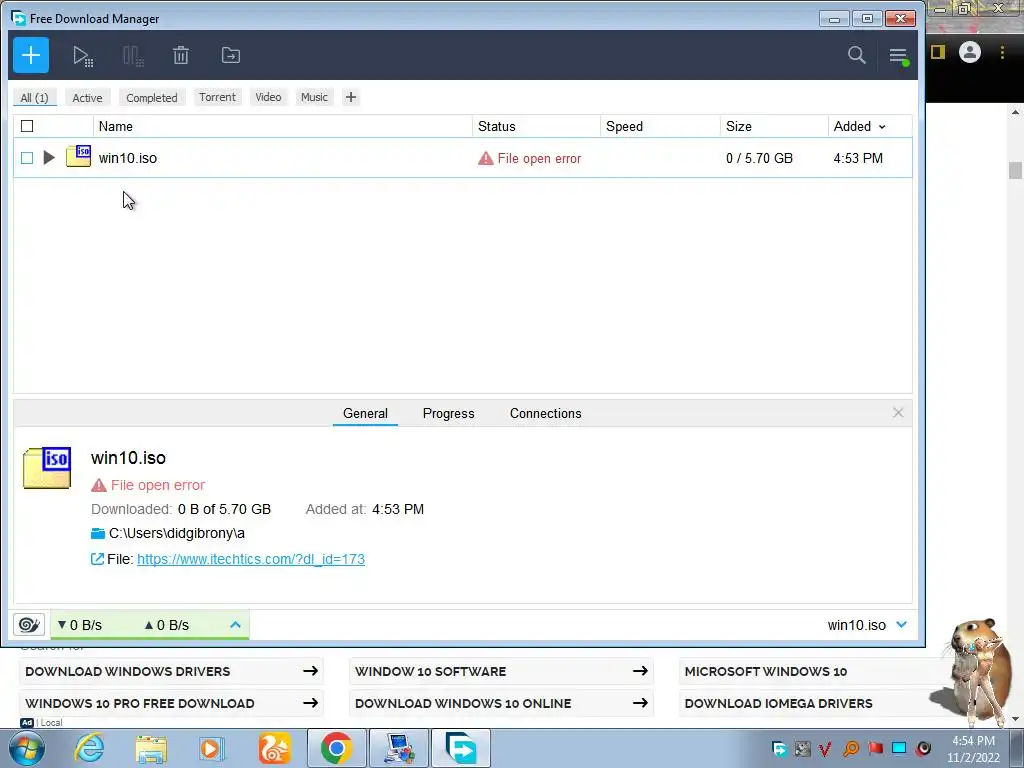The width and height of the screenshot is (1024, 768).
Task: Select the All (1) filter tab
Action: [35, 98]
